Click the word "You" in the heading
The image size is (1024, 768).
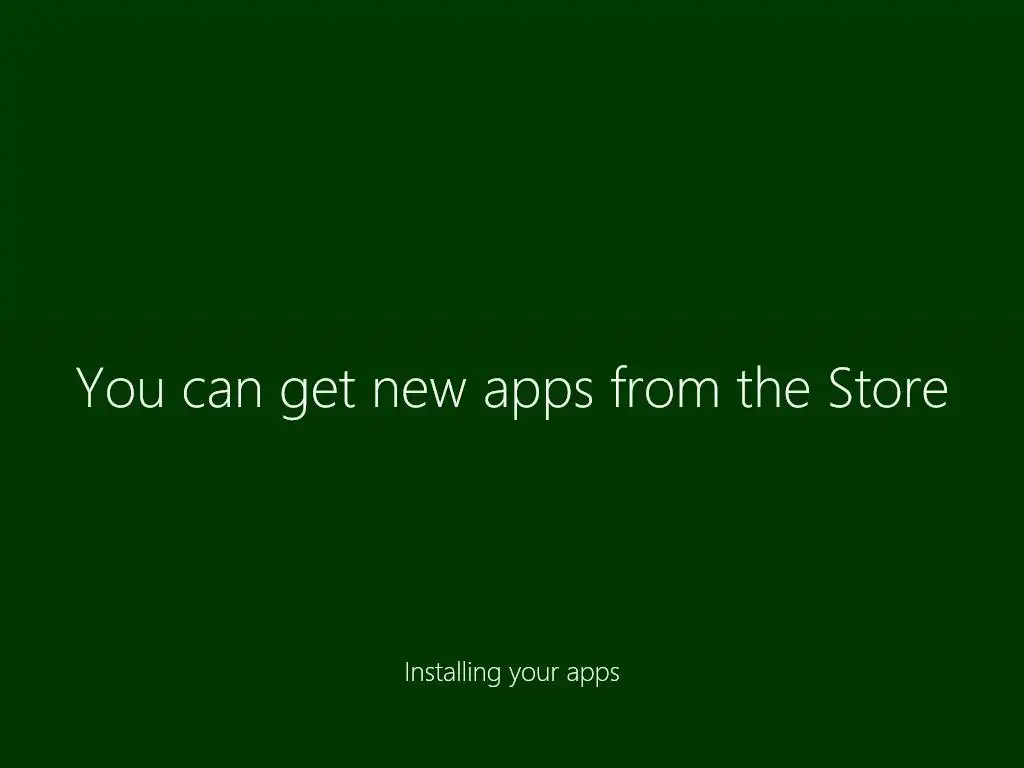click(x=120, y=388)
